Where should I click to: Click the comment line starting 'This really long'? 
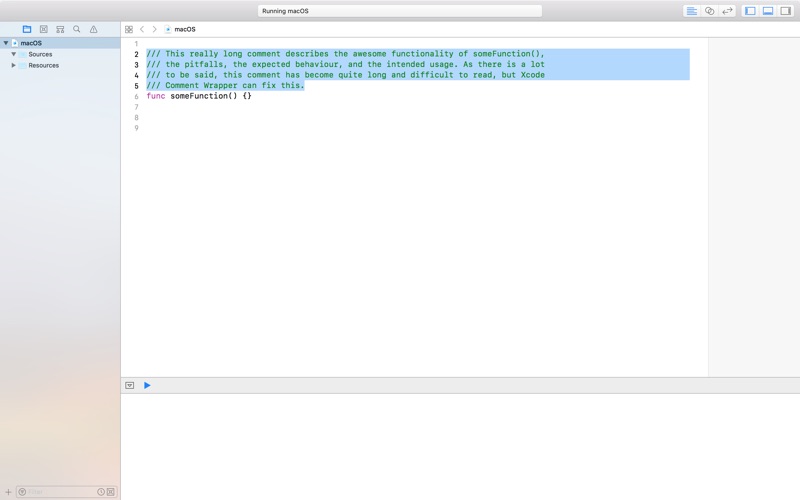click(x=345, y=54)
